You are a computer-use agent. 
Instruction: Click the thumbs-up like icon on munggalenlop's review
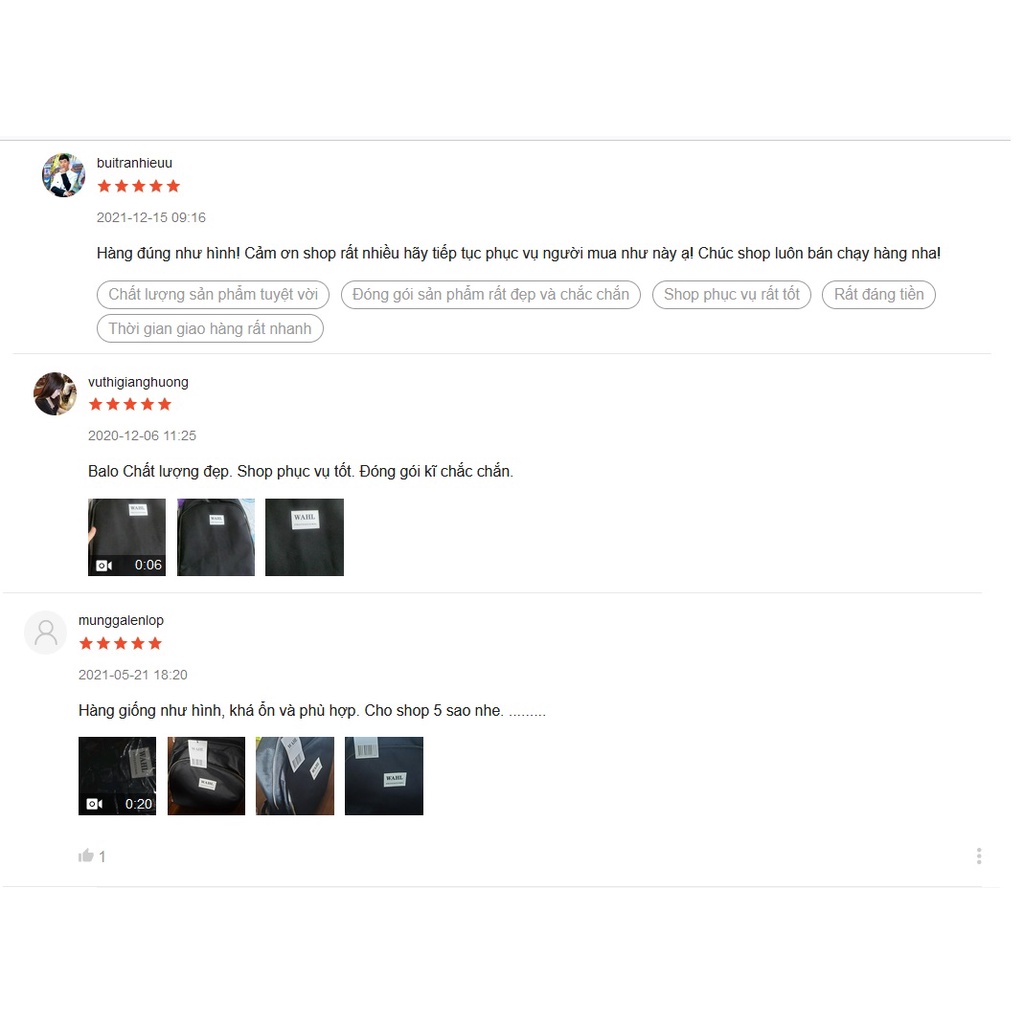click(86, 856)
